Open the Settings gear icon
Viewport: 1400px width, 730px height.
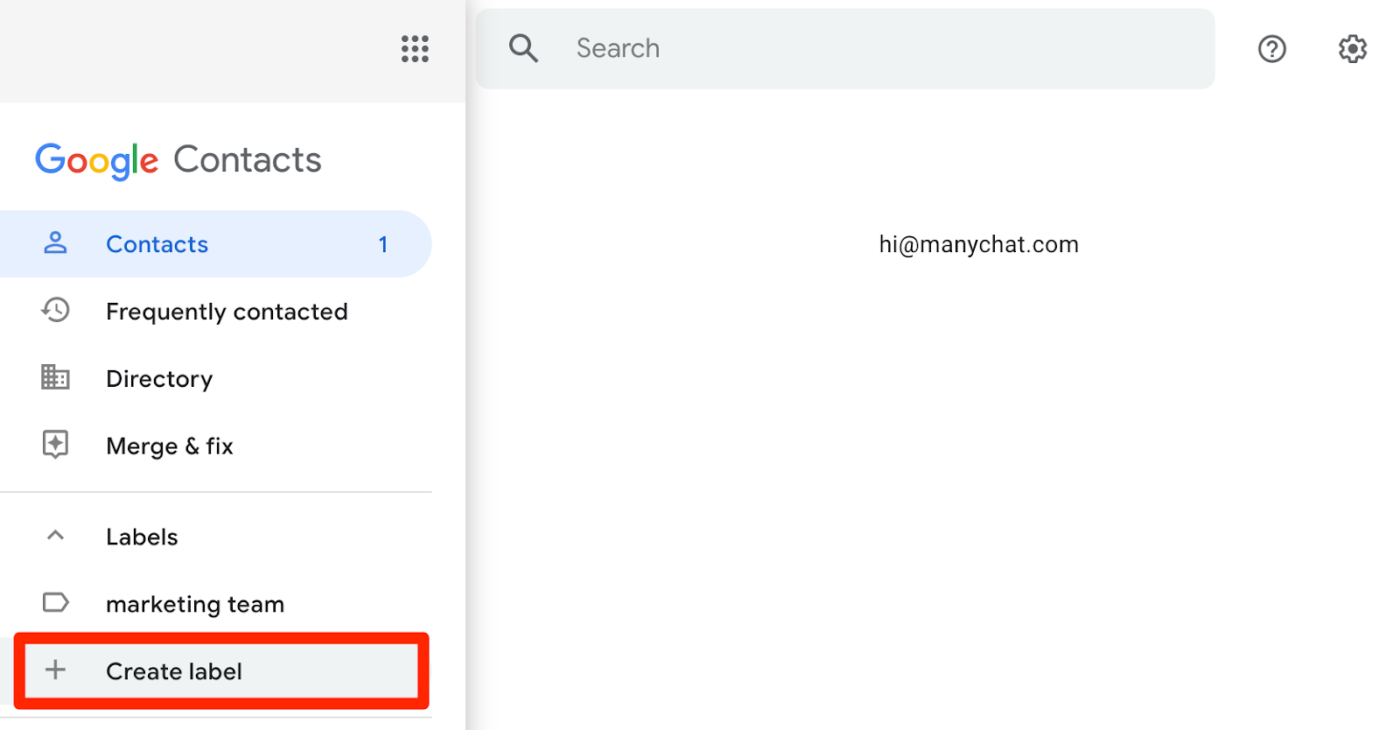pos(1352,48)
